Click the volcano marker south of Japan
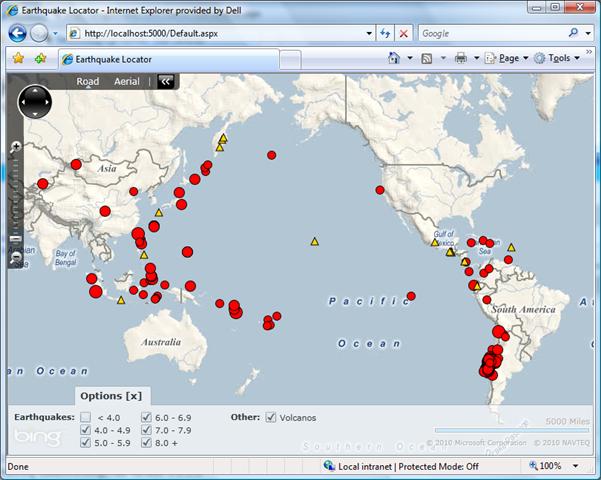Image resolution: width=601 pixels, height=480 pixels. (159, 212)
